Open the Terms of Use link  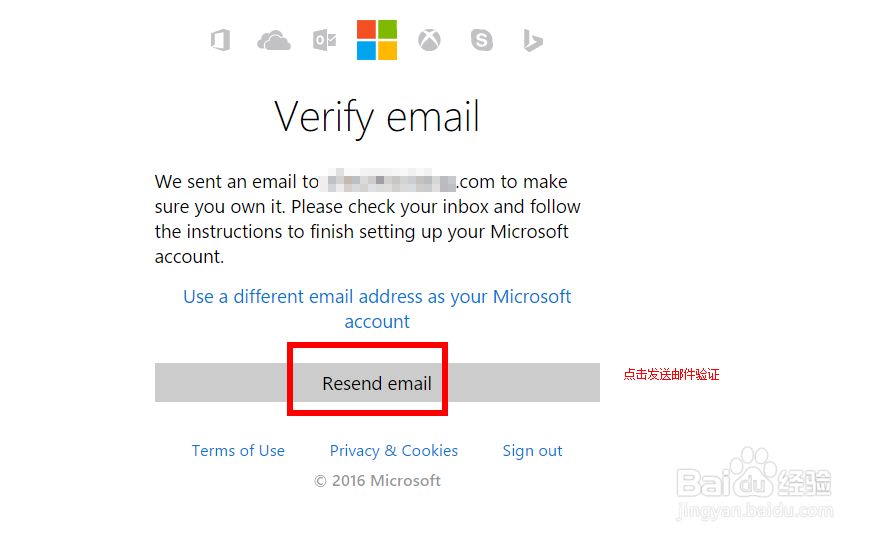point(238,451)
